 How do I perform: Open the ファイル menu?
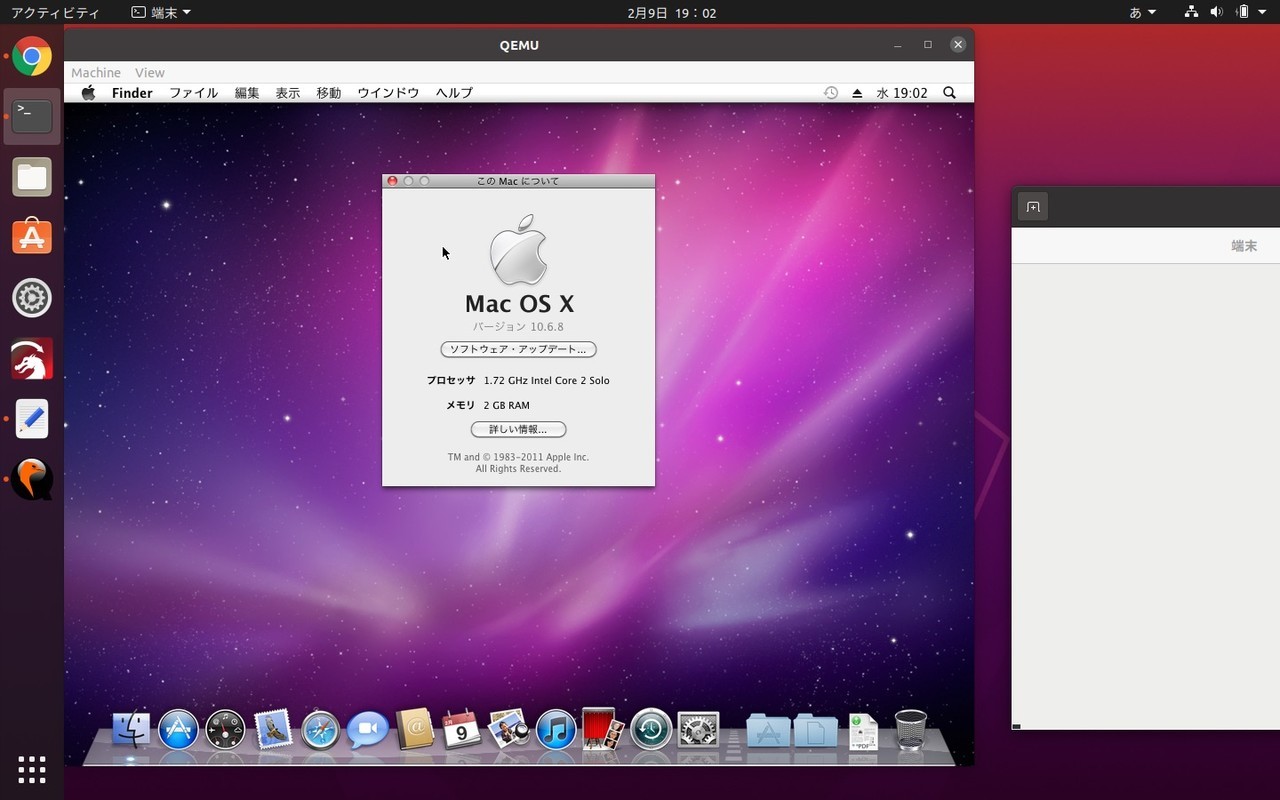(x=193, y=93)
